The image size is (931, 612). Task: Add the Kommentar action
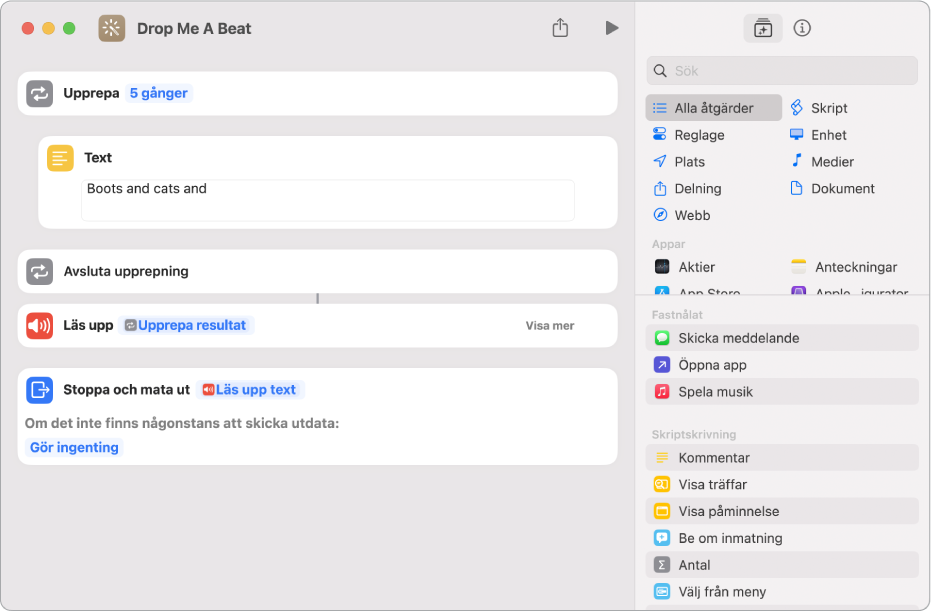click(x=782, y=458)
